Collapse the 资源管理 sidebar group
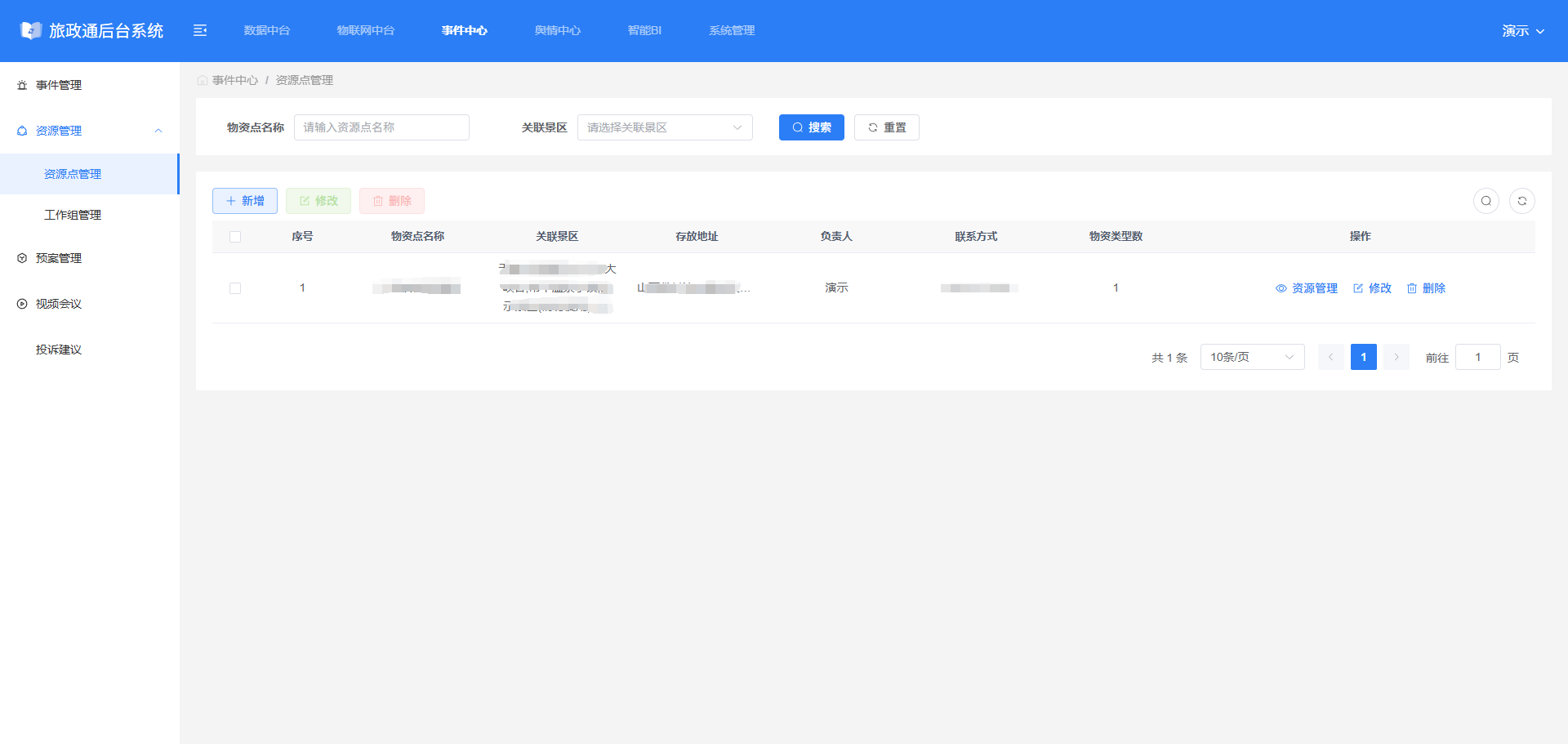 pos(89,131)
